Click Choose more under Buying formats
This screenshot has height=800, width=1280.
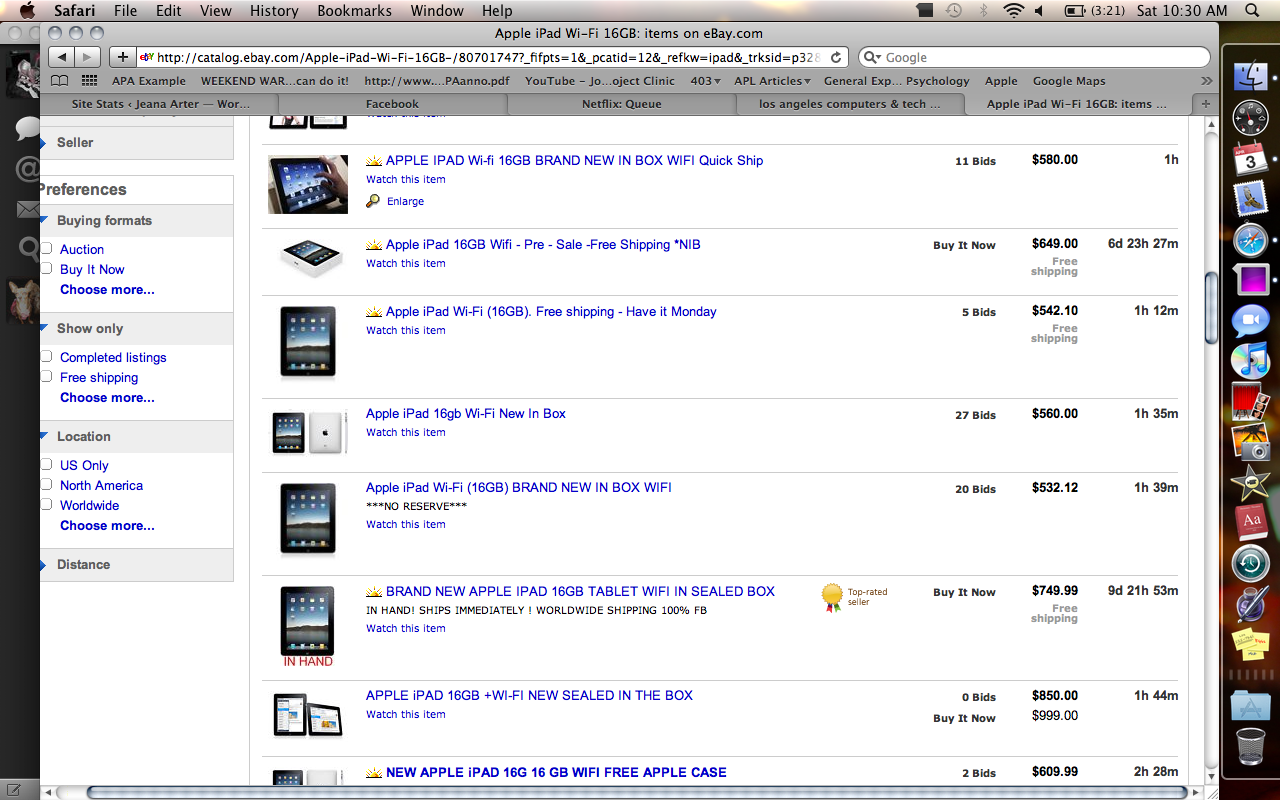pos(107,289)
